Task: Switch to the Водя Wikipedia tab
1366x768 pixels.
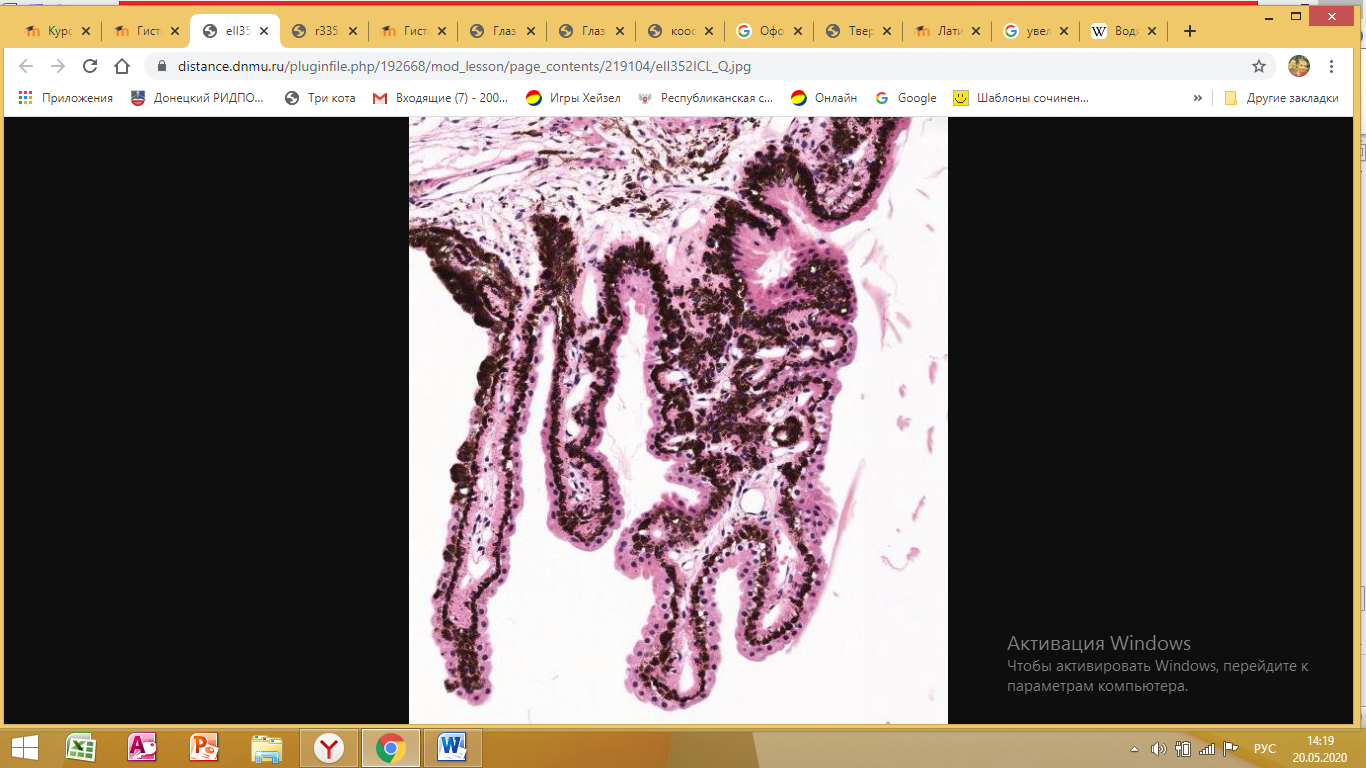Action: [1126, 31]
